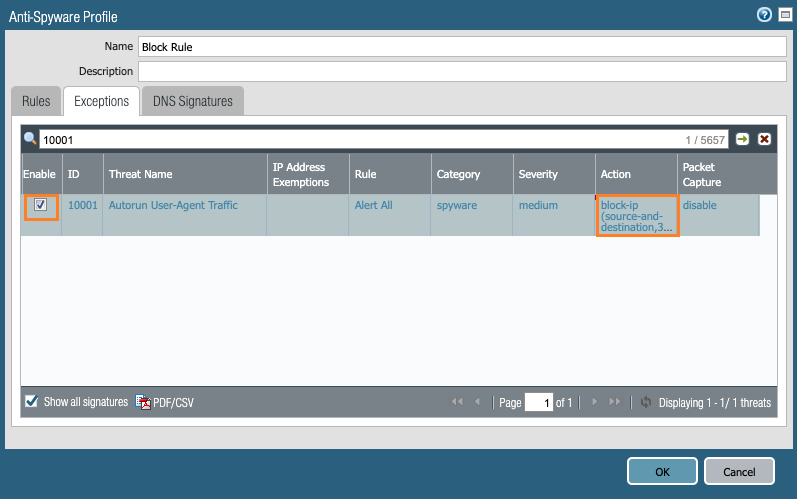
Task: Switch to the Rules tab
Action: pos(36,101)
